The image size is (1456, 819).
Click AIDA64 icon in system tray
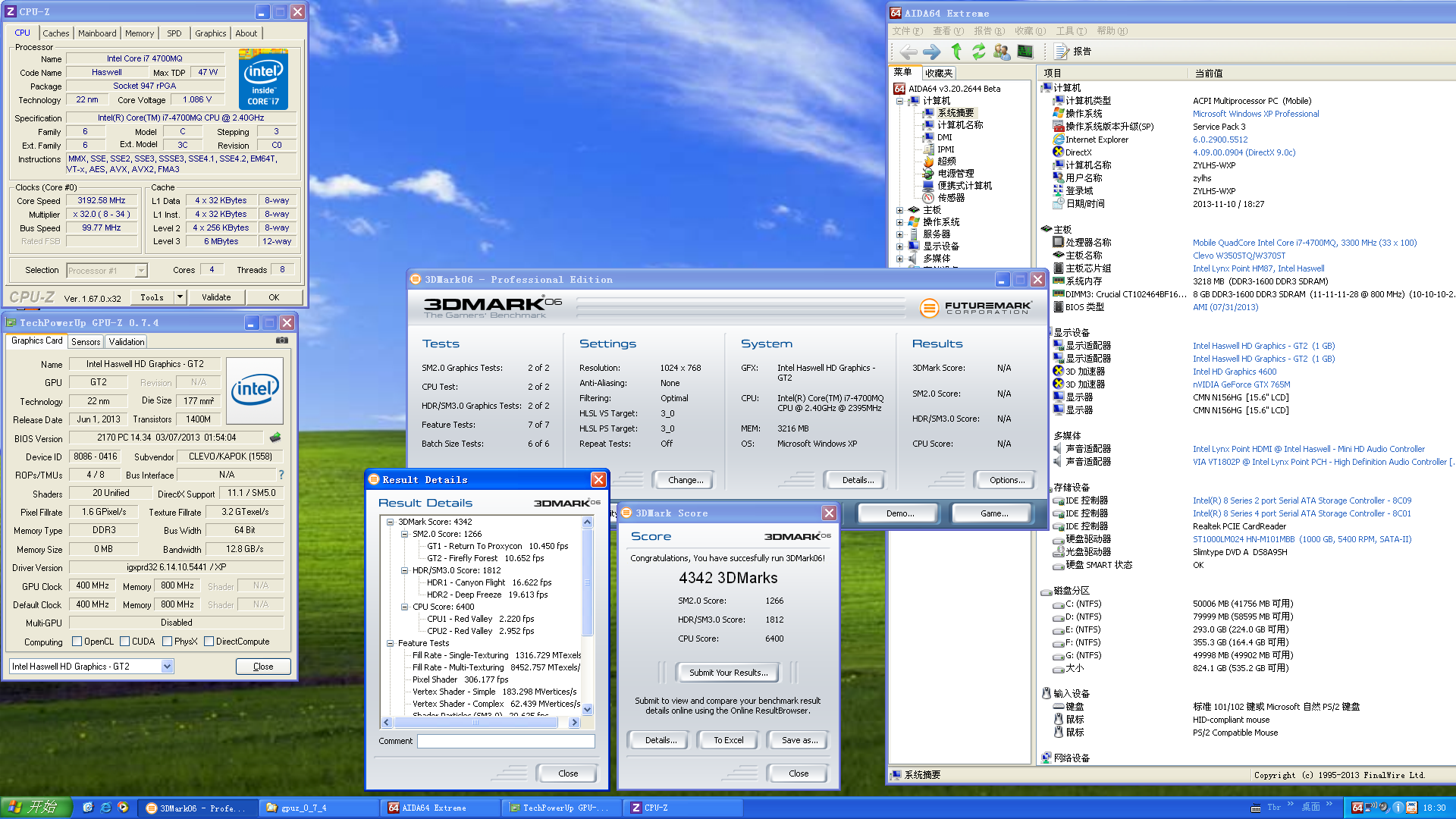tap(1357, 808)
